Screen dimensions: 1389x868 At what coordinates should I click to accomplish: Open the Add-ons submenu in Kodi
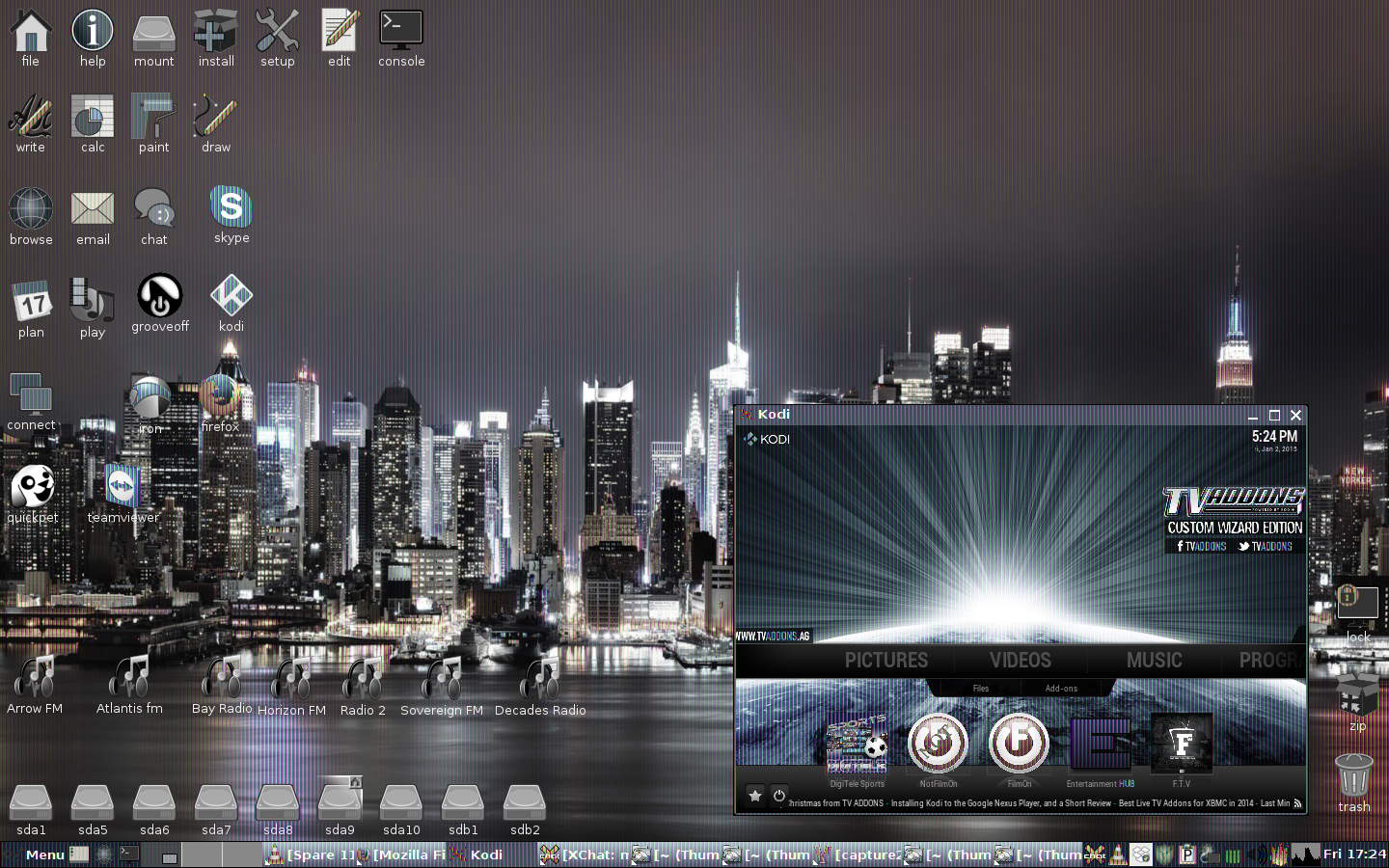1061,689
